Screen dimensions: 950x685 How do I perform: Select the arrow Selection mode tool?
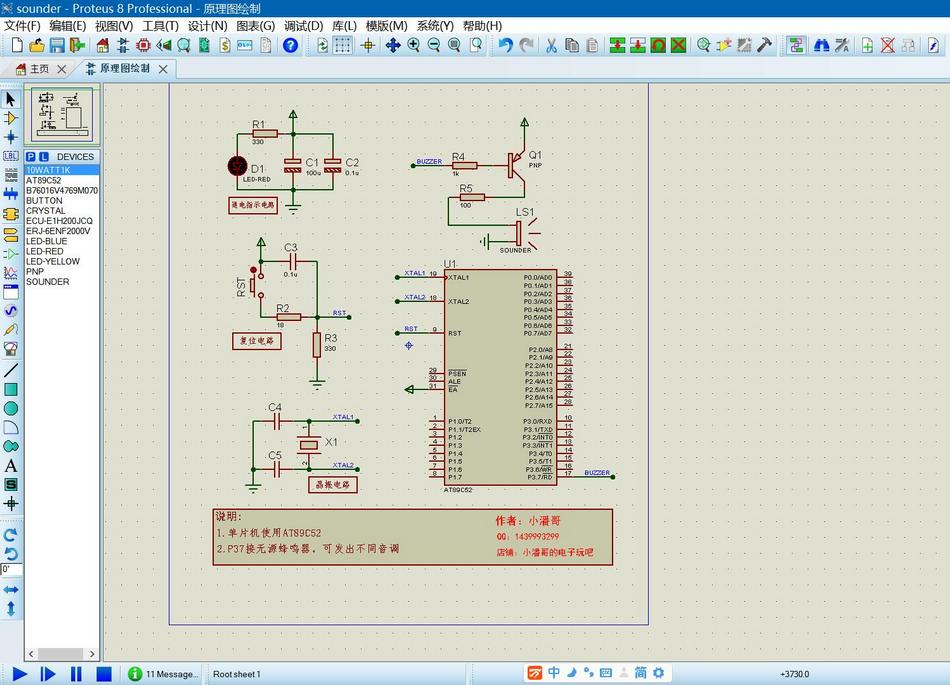coord(10,99)
